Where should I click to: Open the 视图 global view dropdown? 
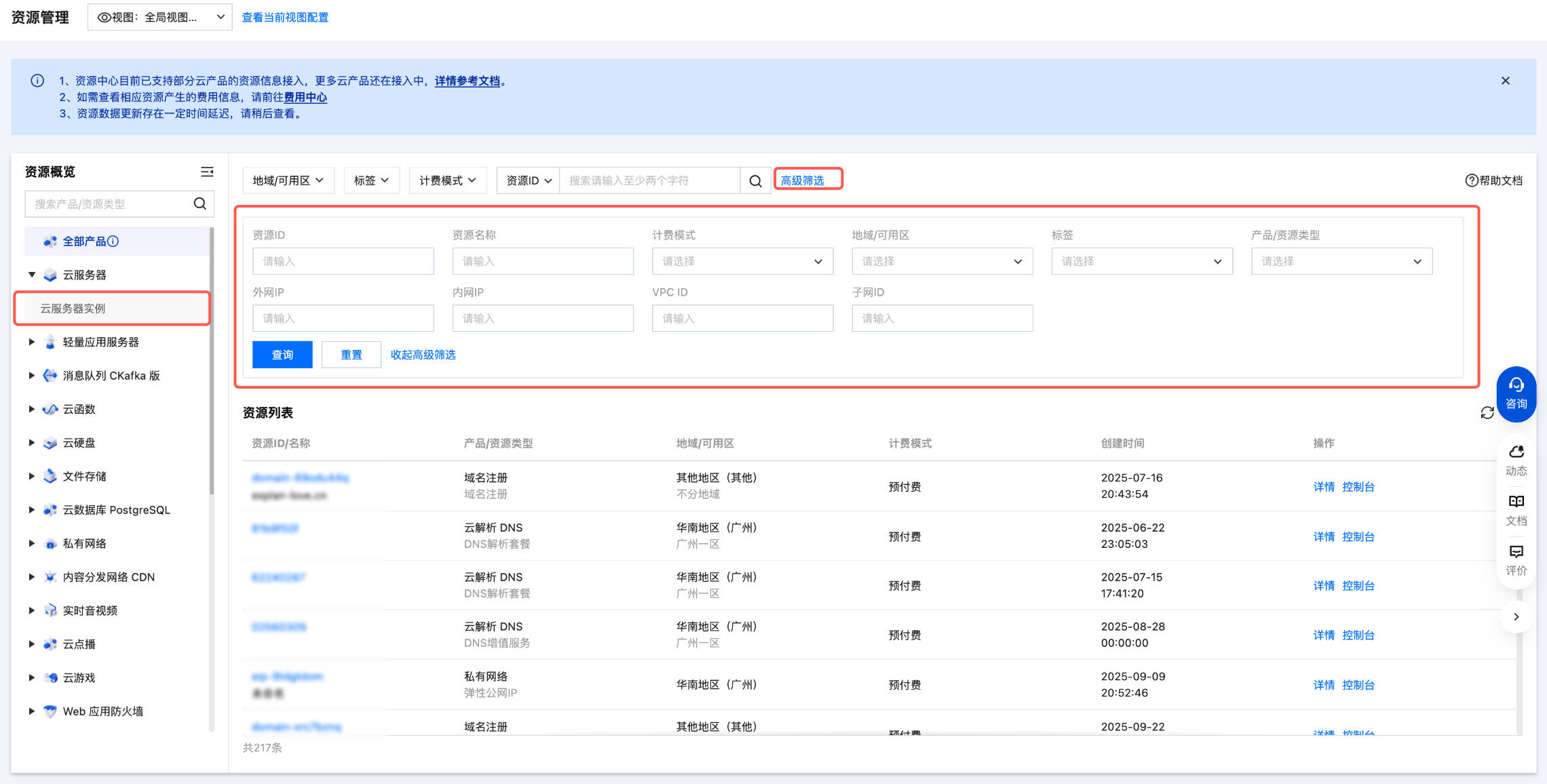pyautogui.click(x=159, y=17)
